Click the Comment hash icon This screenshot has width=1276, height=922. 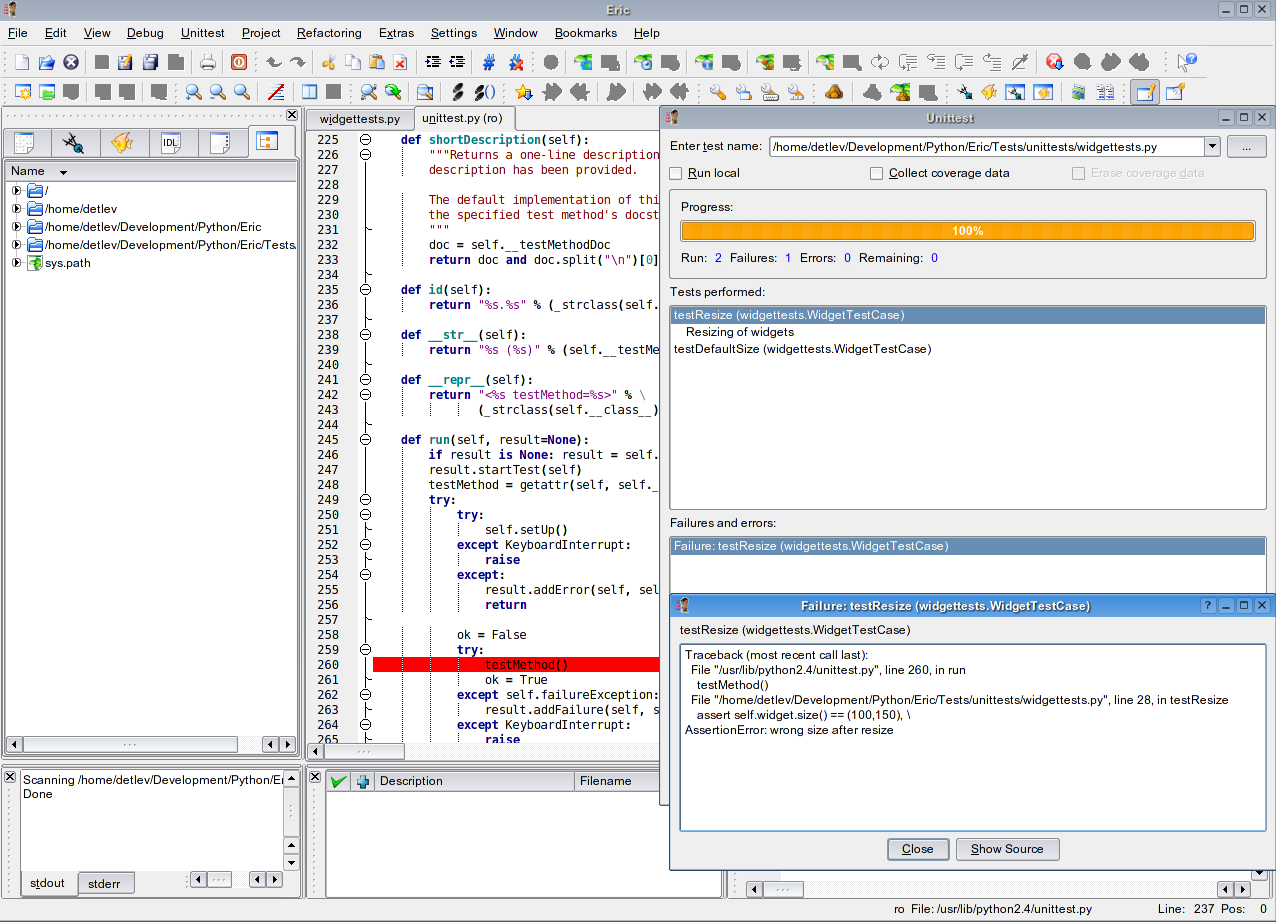click(x=489, y=62)
